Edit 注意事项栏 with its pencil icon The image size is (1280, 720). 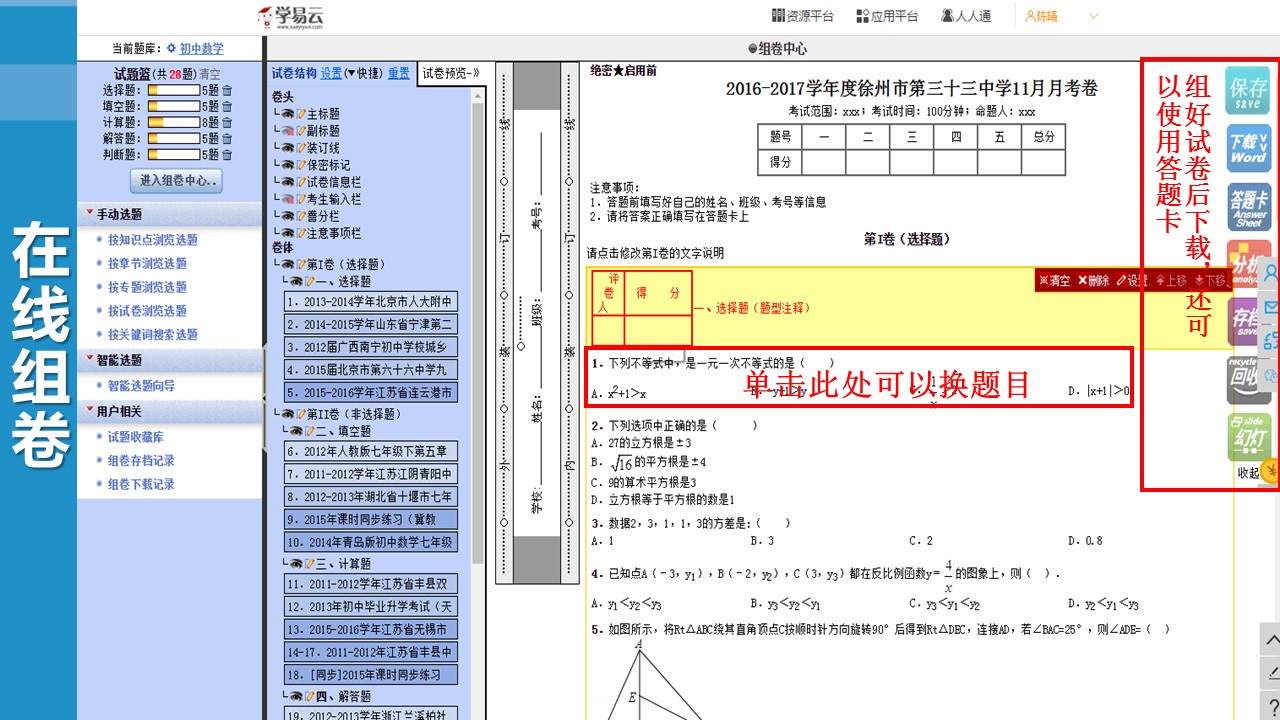tap(301, 233)
